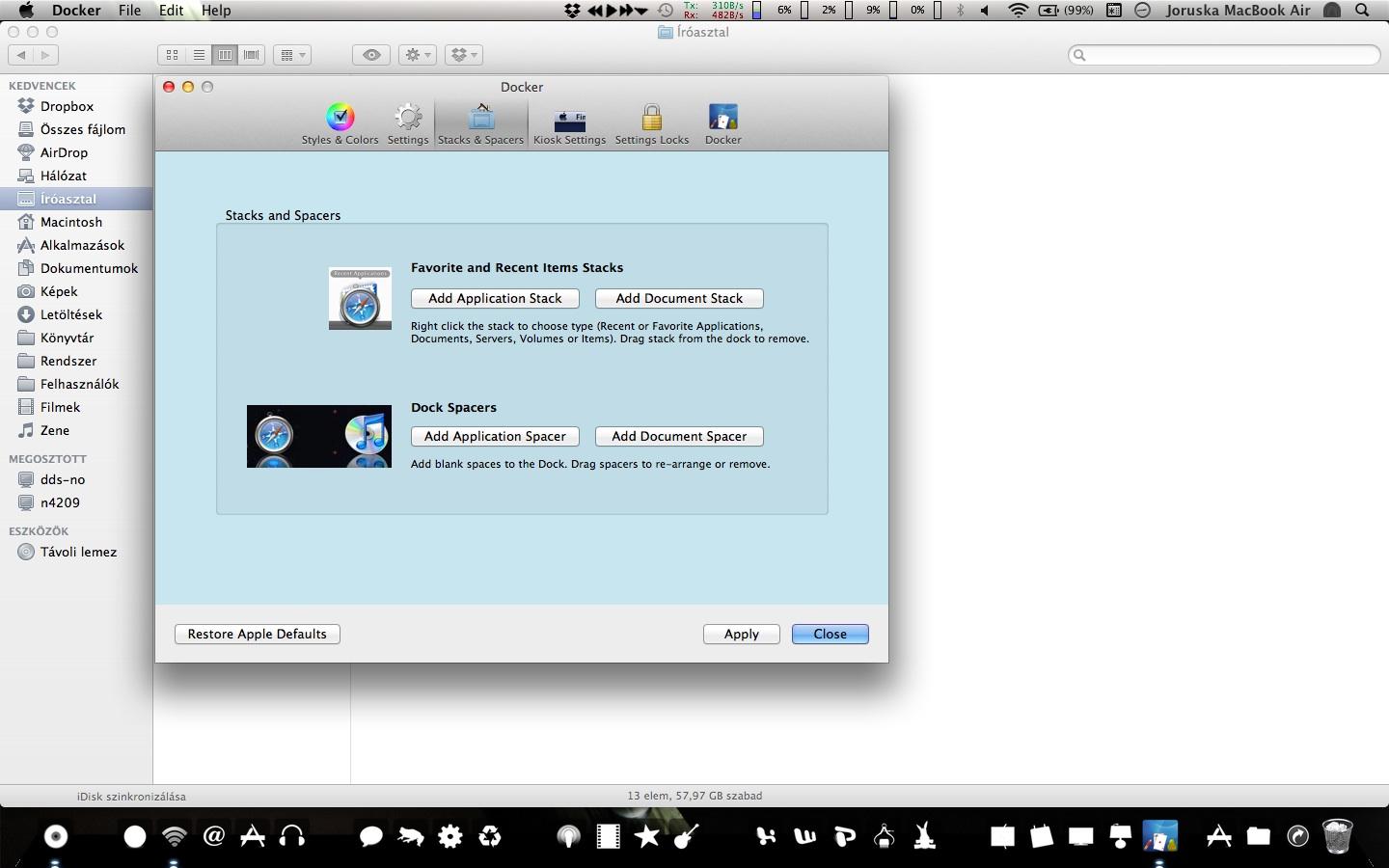Click Joruska MacBook Air user menu
Viewport: 1389px width, 868px height.
[1238, 10]
